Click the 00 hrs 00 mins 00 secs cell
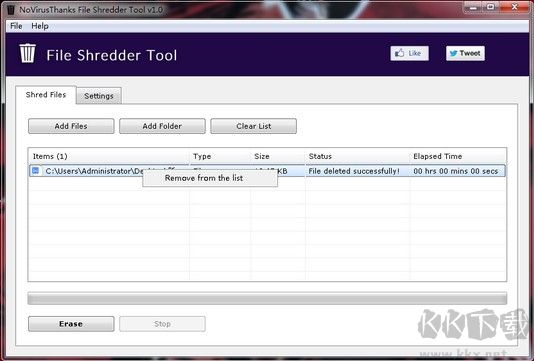This screenshot has height=361, width=534. [x=456, y=171]
